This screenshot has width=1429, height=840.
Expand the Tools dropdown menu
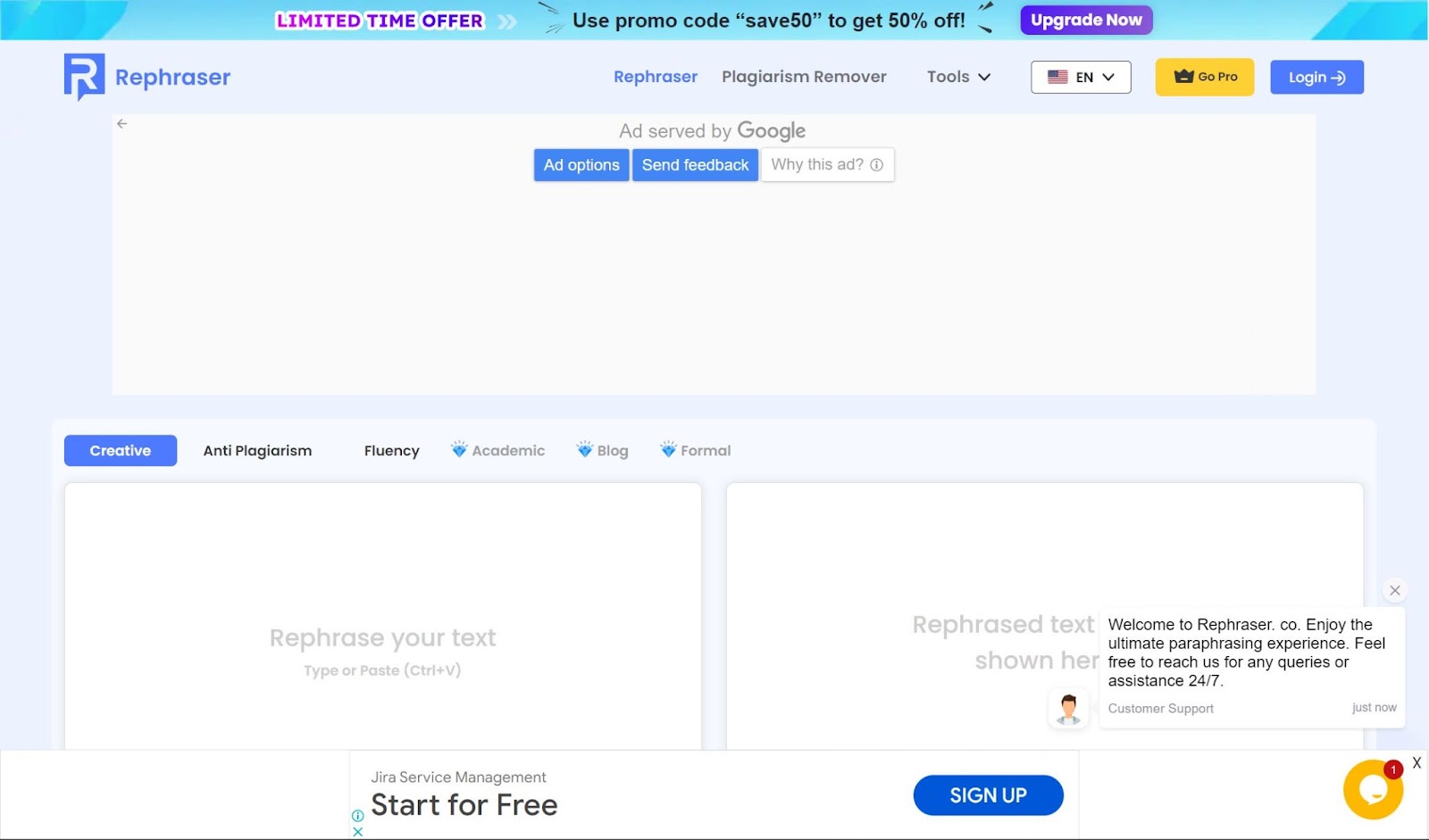pyautogui.click(x=958, y=77)
